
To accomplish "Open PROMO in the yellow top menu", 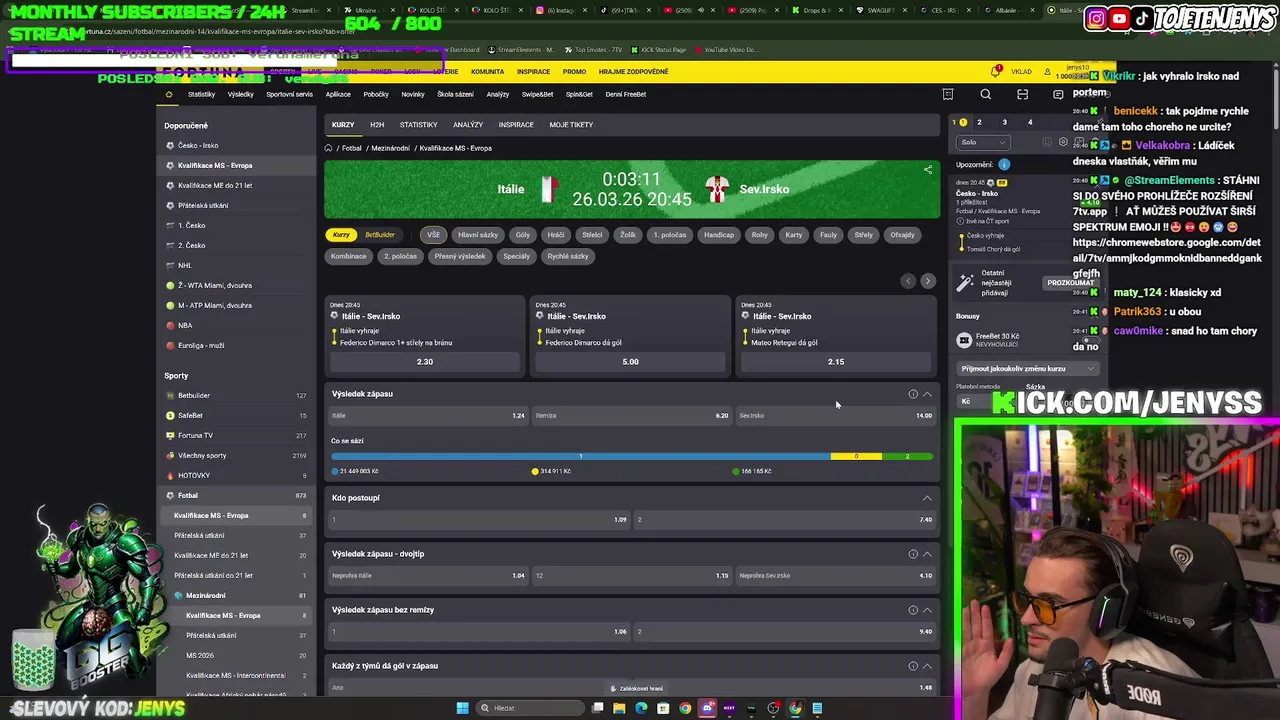I will [574, 71].
